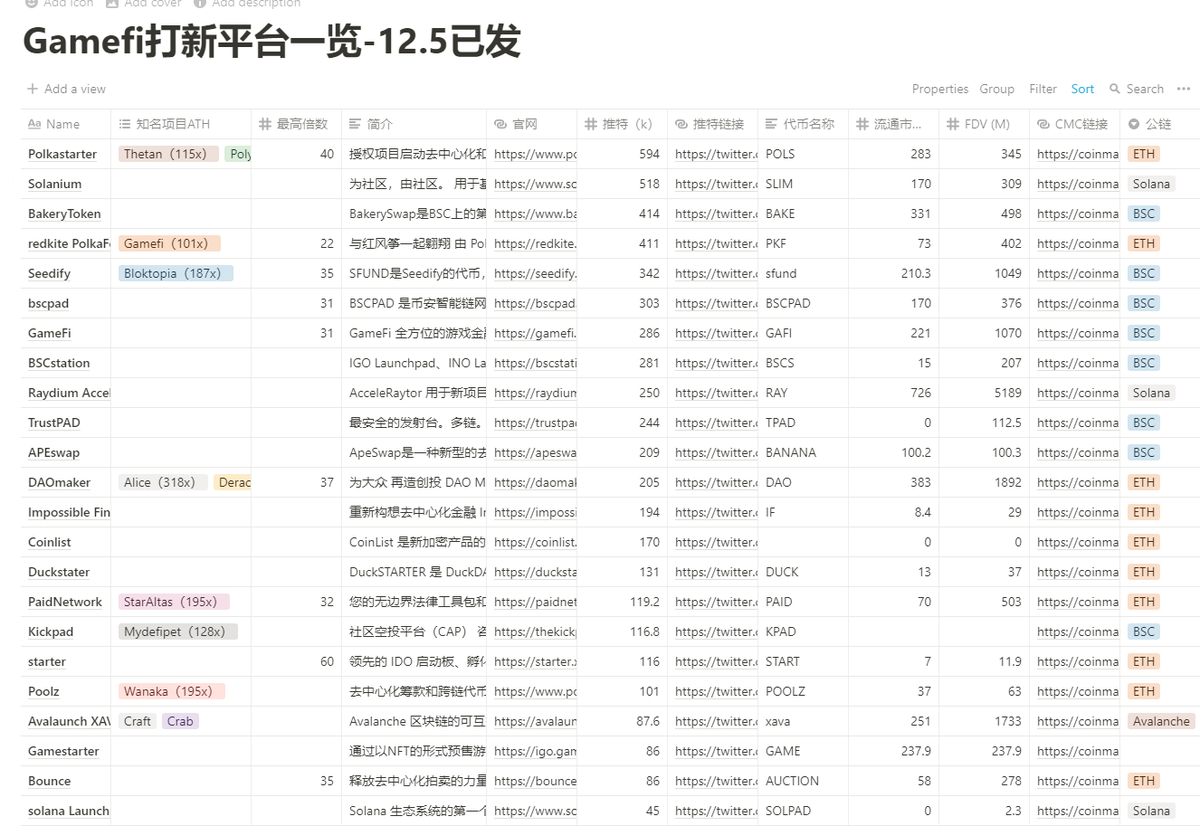Open the PaidNetwork row

pos(65,602)
